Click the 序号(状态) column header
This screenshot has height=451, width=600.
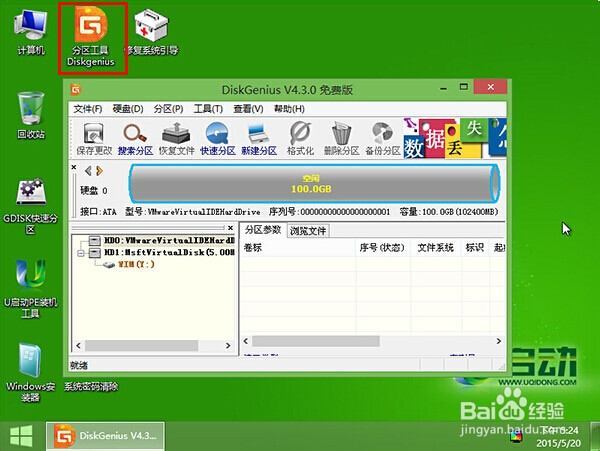(382, 248)
